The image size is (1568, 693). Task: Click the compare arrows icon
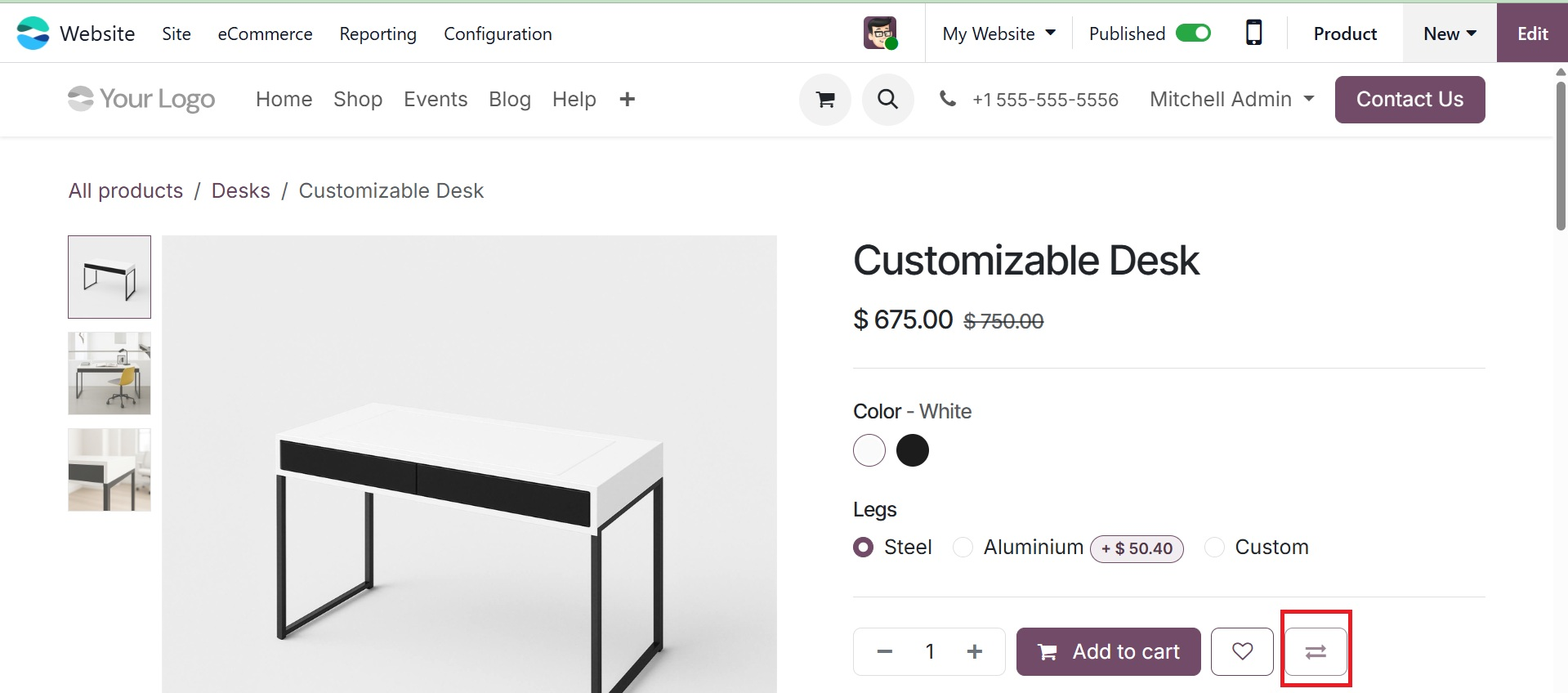point(1316,651)
